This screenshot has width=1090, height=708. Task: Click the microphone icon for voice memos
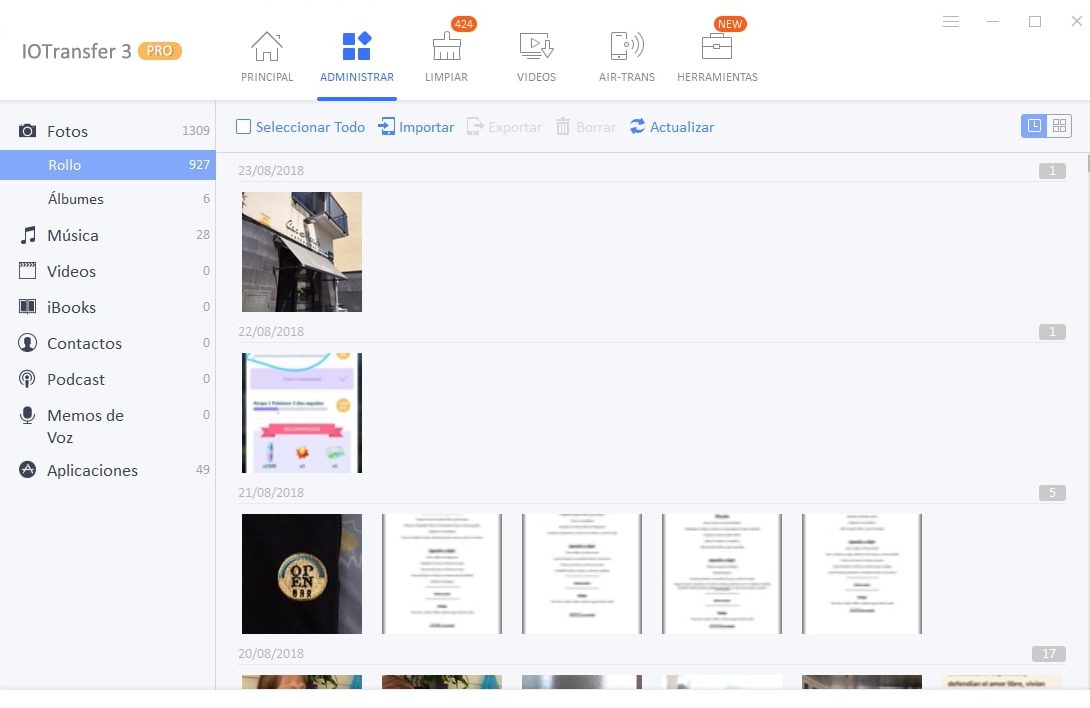coord(27,415)
